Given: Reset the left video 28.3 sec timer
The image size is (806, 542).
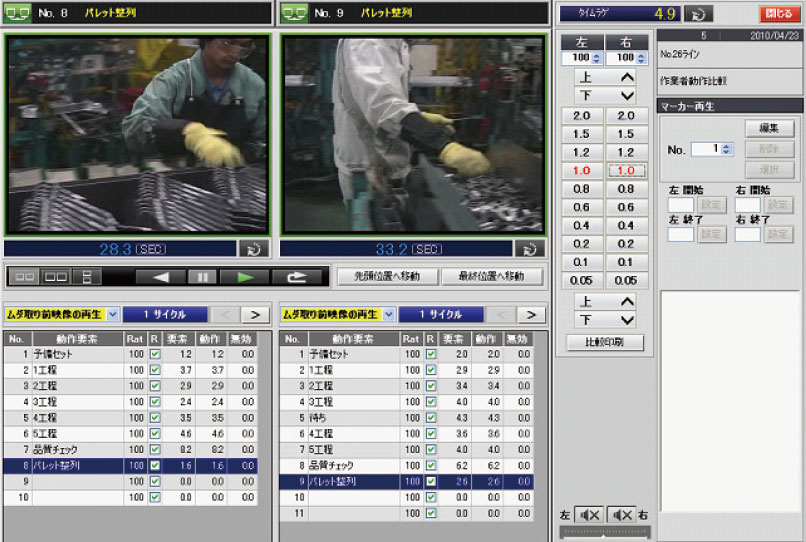Looking at the screenshot, I should (x=253, y=249).
